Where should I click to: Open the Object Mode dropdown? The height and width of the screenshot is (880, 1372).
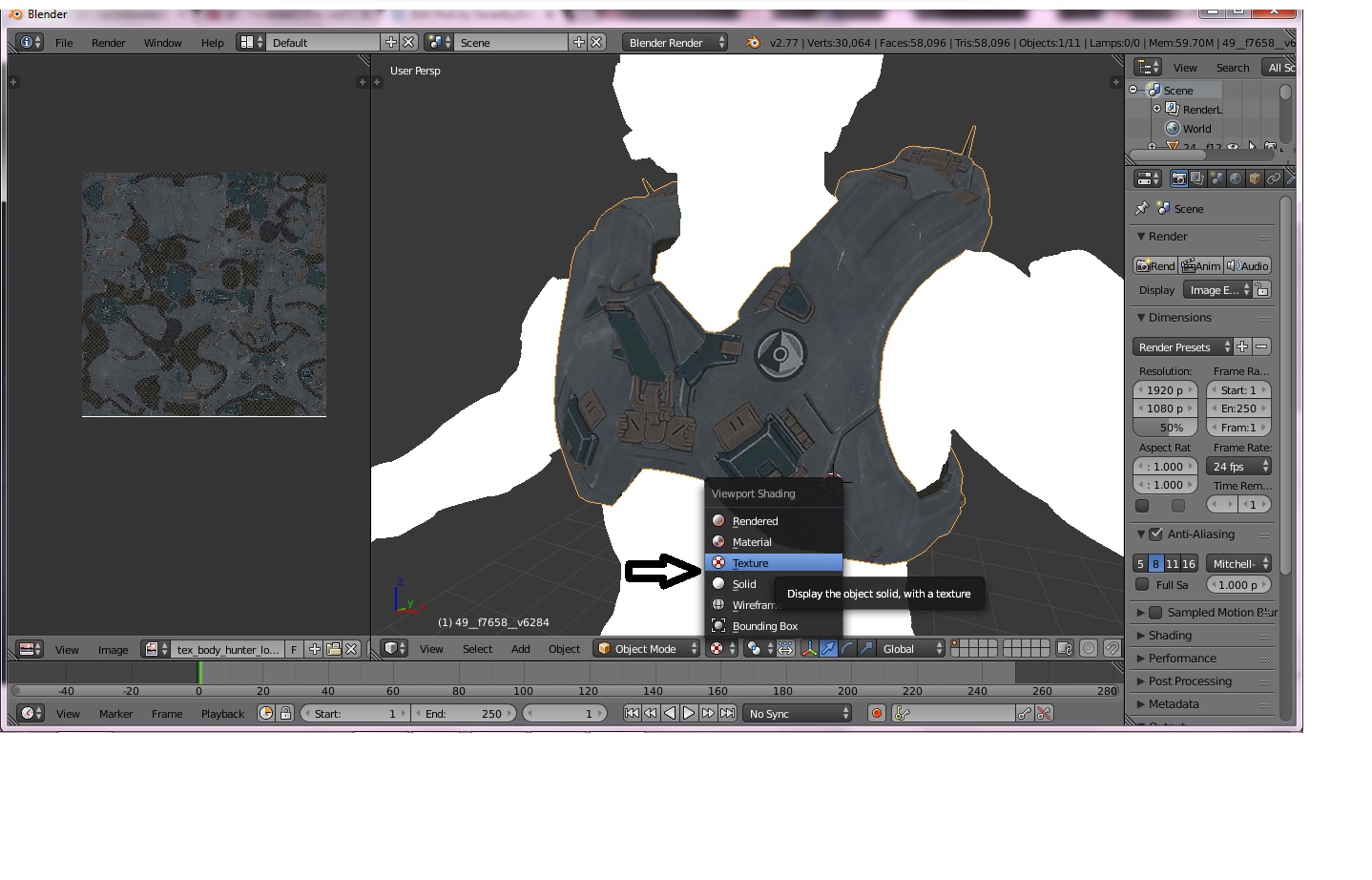pos(647,648)
